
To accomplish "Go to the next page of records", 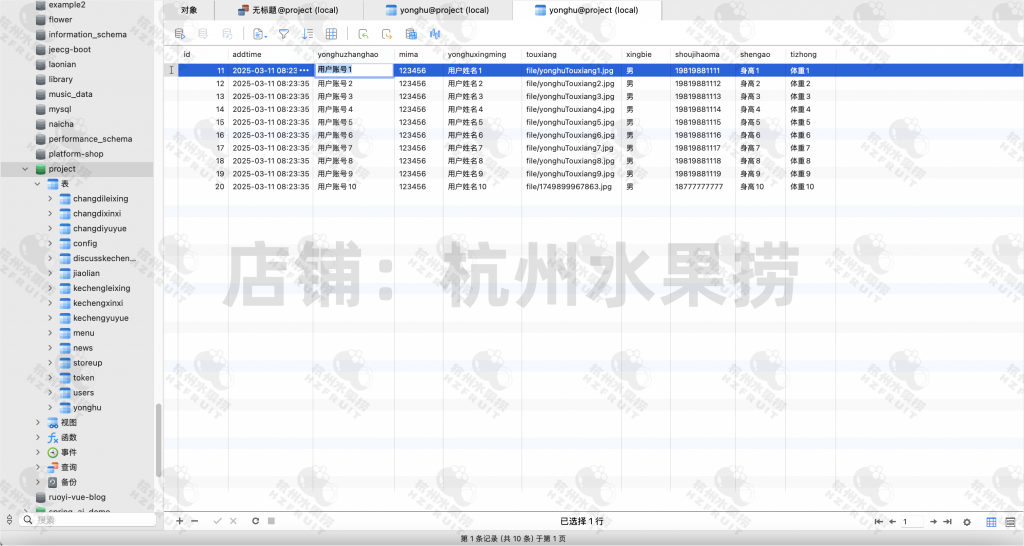I will [x=933, y=522].
